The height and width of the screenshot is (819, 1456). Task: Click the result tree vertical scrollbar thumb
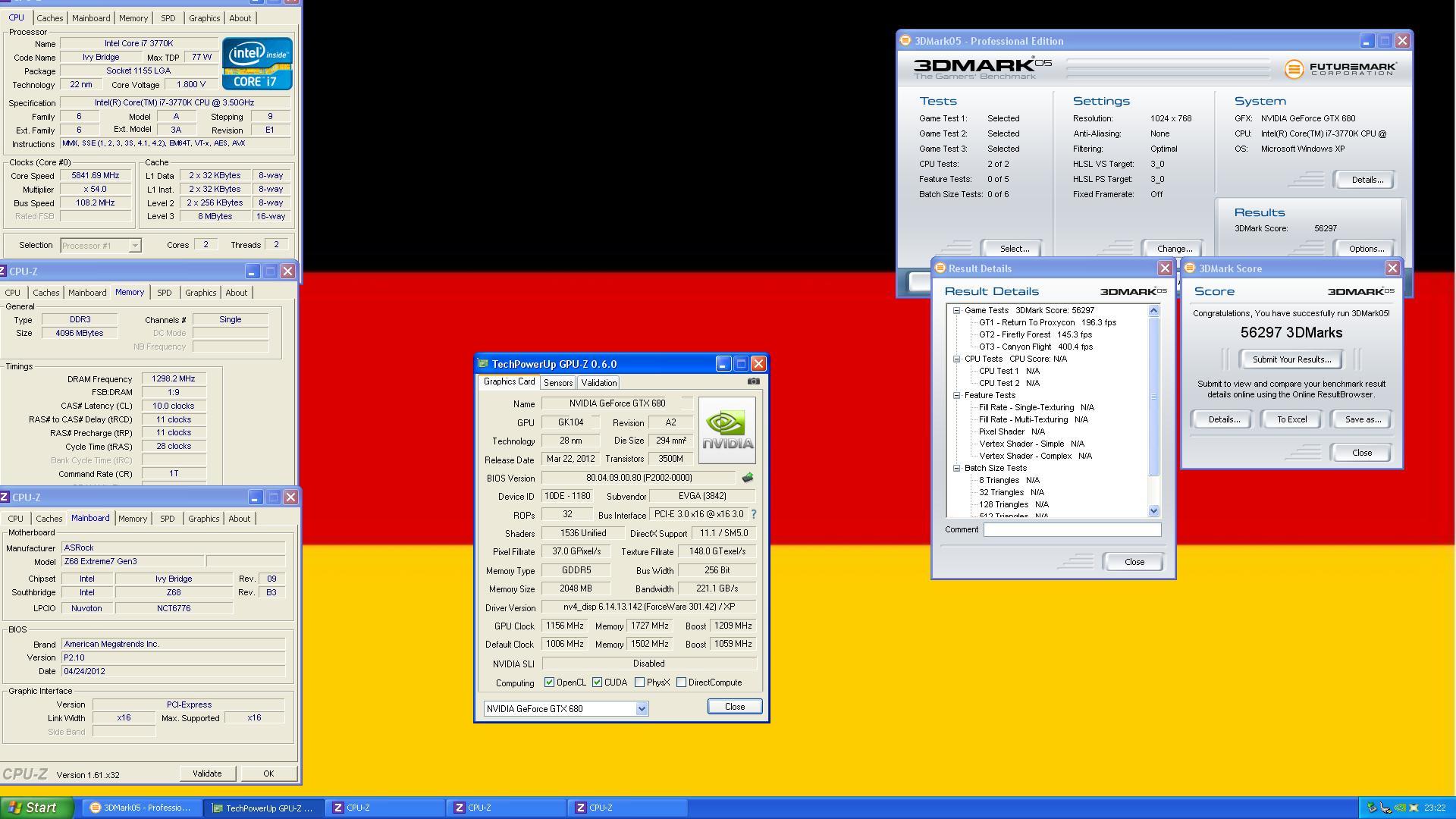tap(1154, 397)
